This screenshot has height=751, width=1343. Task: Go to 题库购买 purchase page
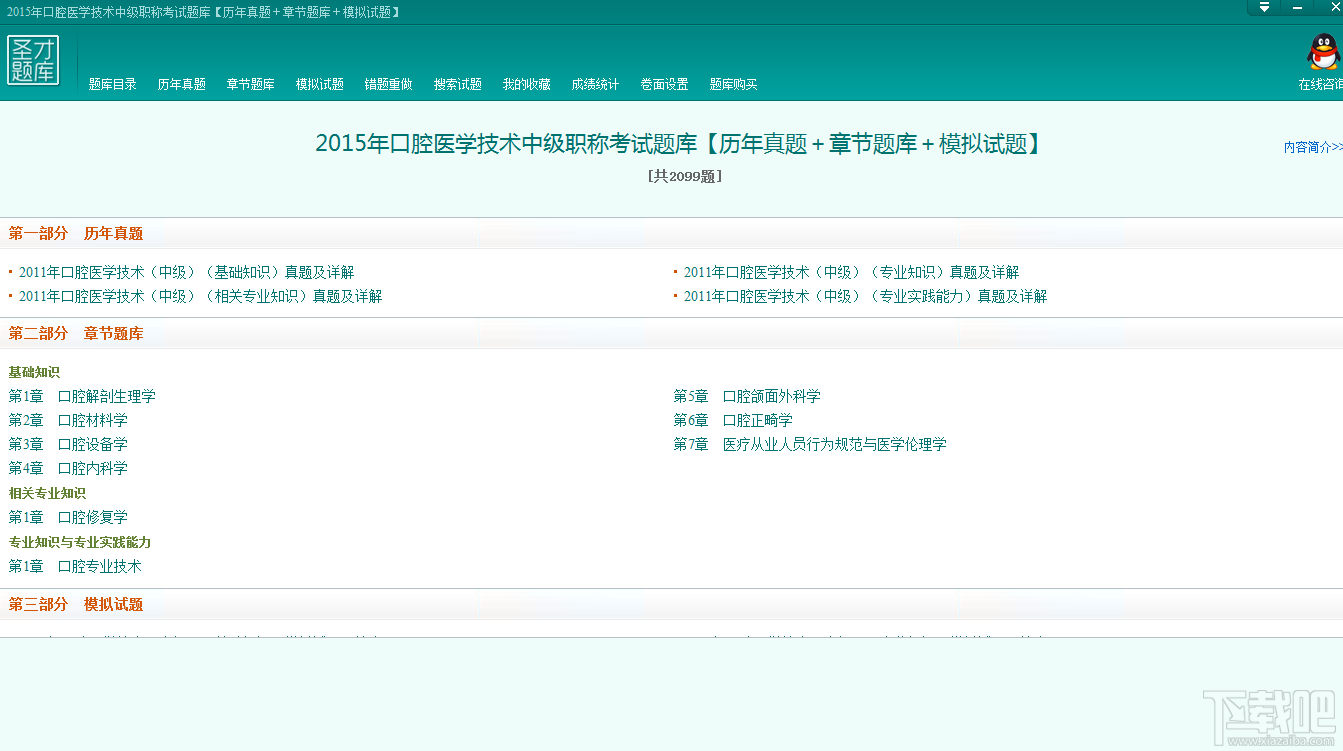tap(734, 85)
